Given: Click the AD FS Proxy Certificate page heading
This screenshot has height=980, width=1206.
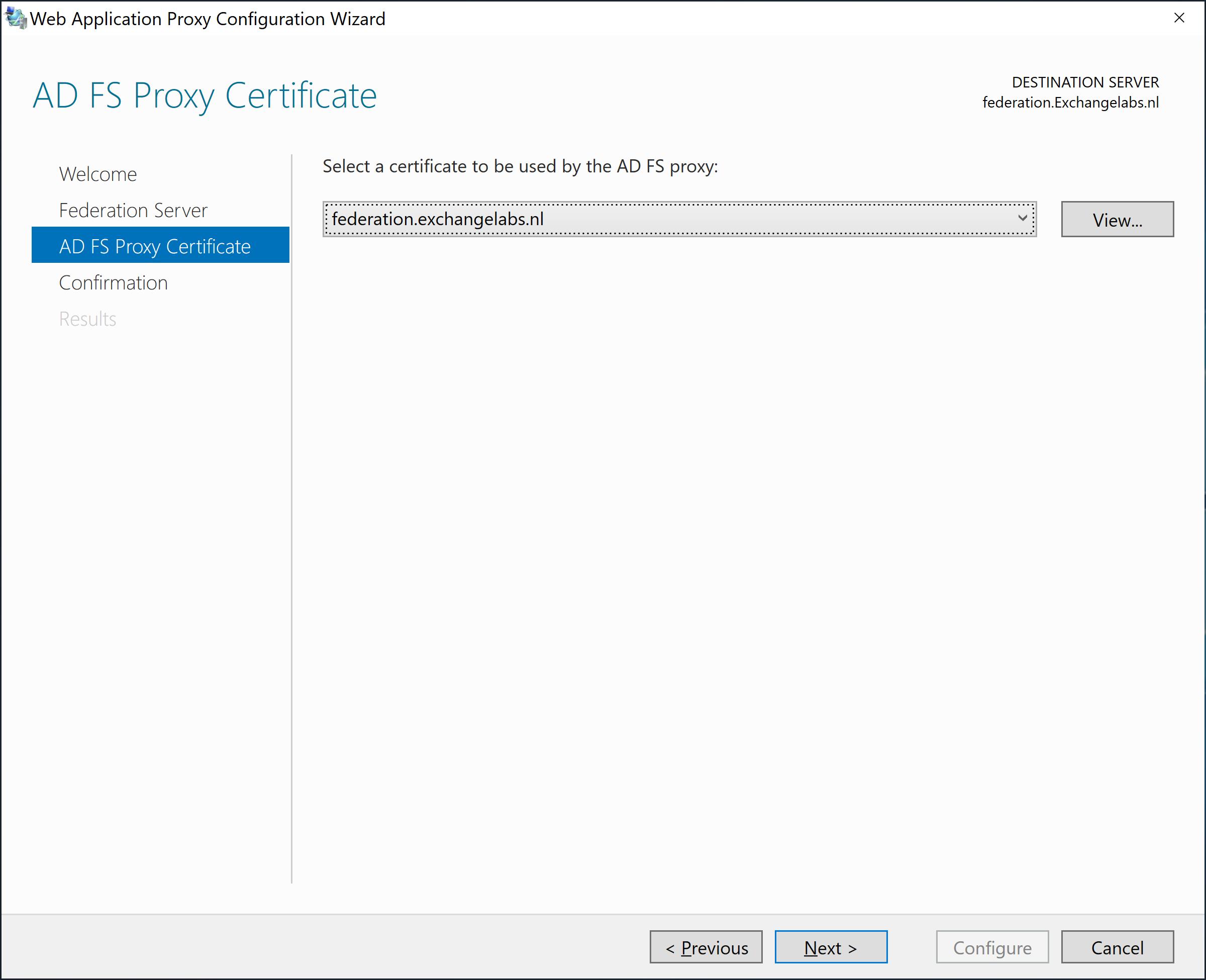Looking at the screenshot, I should point(205,95).
